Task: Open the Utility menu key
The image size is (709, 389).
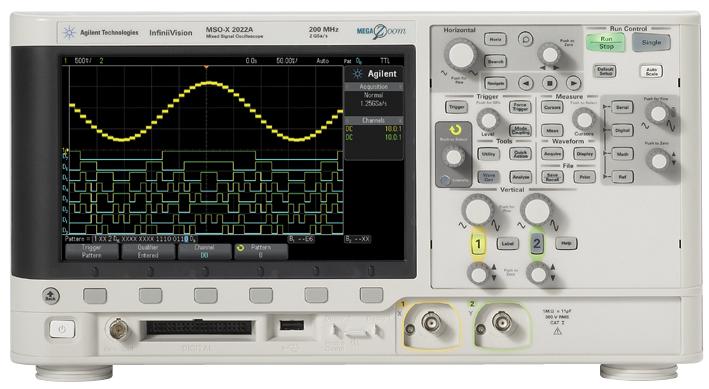Action: click(489, 154)
